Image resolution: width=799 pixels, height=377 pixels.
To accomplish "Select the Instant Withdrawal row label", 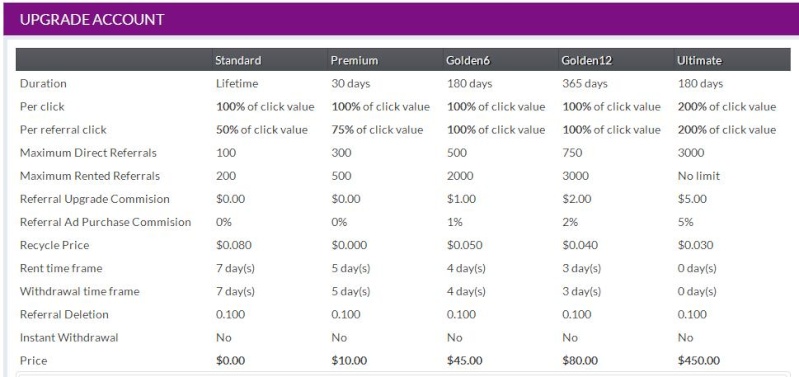I will [x=69, y=337].
